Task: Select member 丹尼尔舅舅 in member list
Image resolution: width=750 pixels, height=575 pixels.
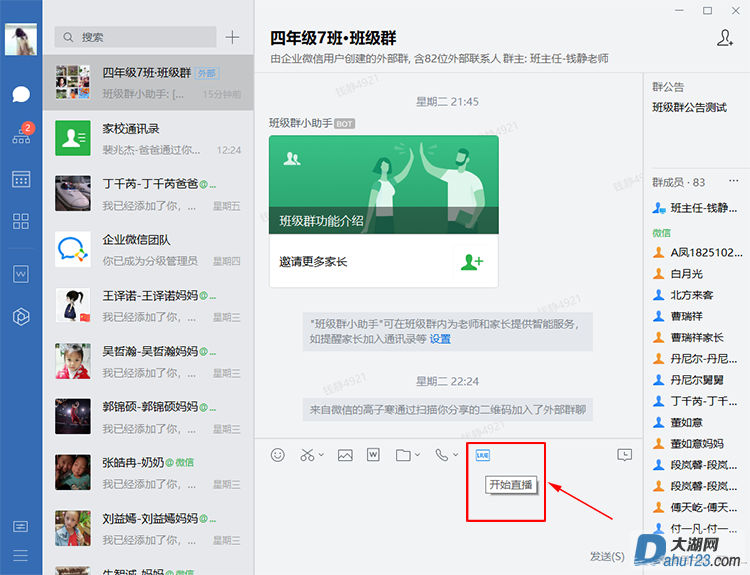Action: point(688,380)
